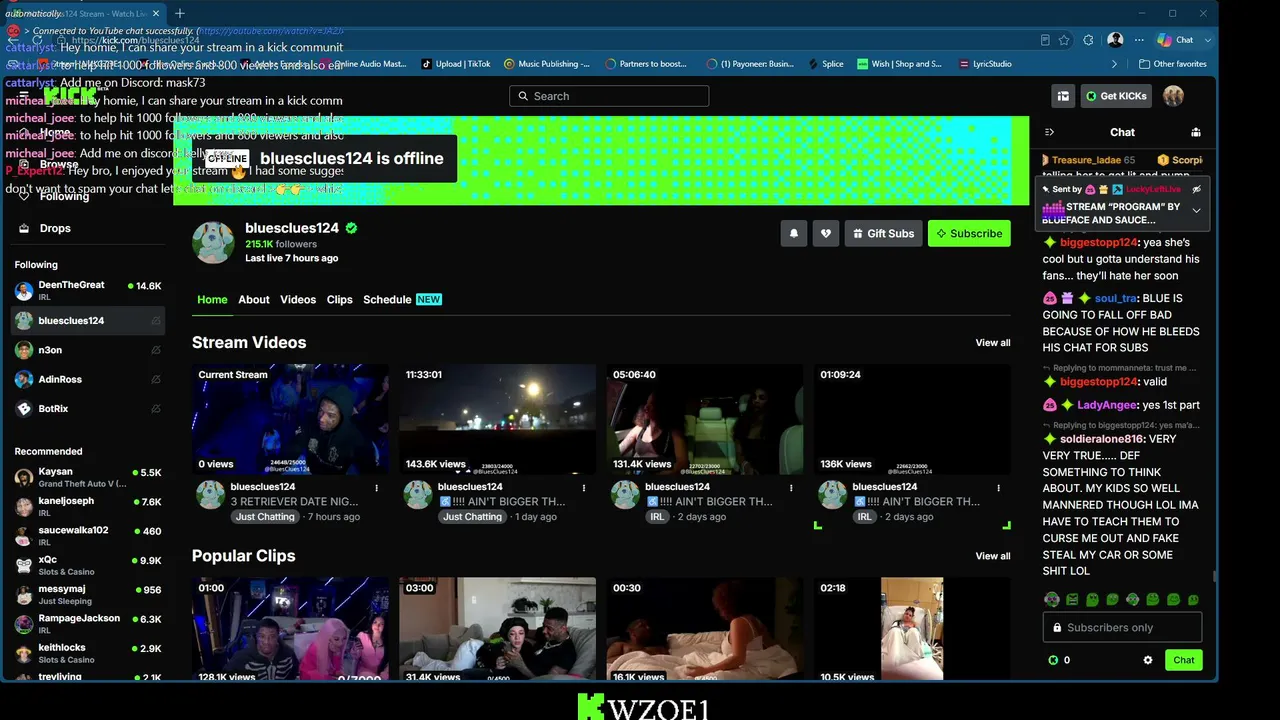This screenshot has height=720, width=1280.
Task: Click bluesclues124 profile avatar on channel header
Action: coord(213,243)
